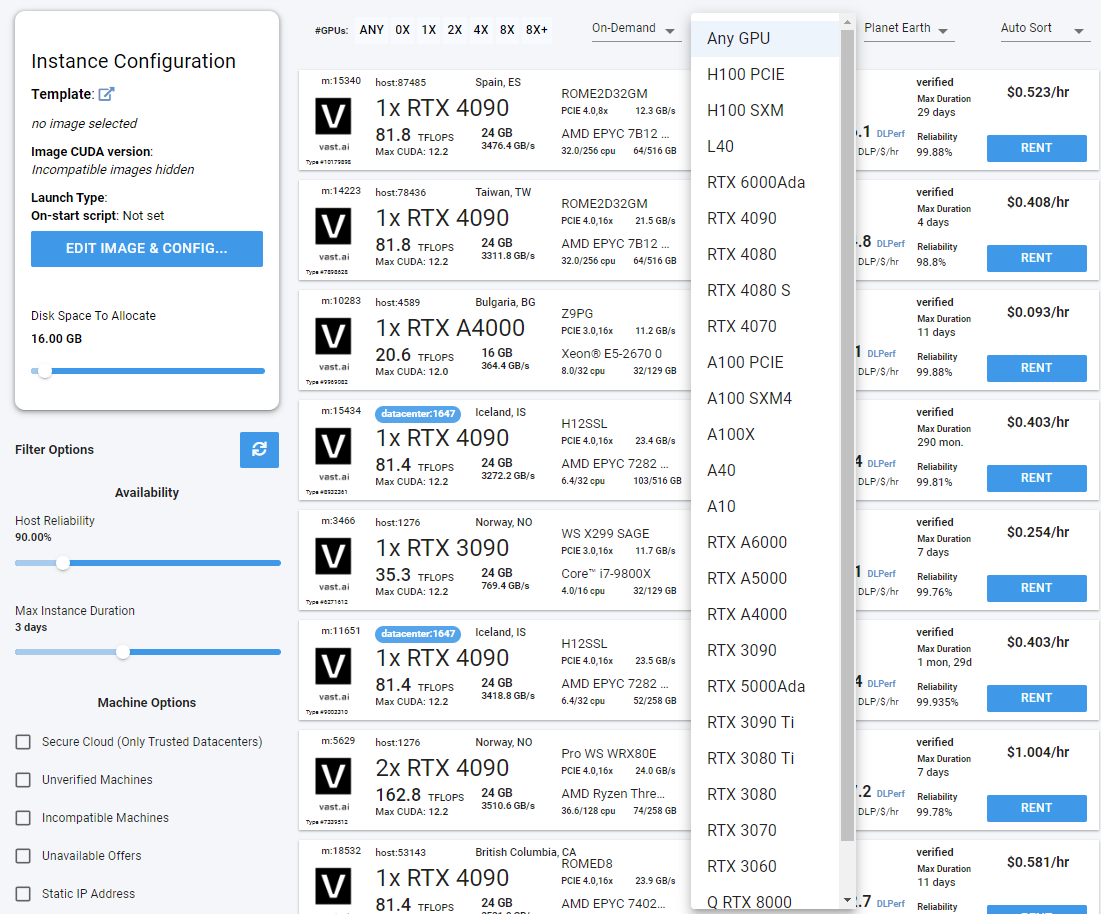
Task: Click the GPU dropdown list scrollbar
Action: [x=848, y=435]
